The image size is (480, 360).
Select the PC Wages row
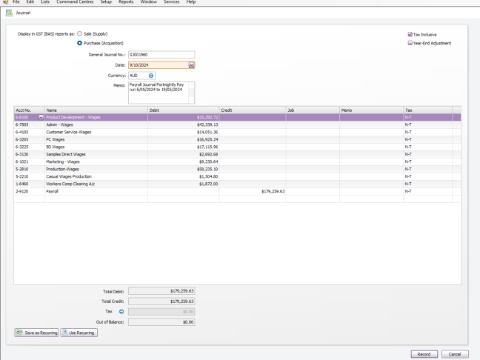click(x=237, y=139)
